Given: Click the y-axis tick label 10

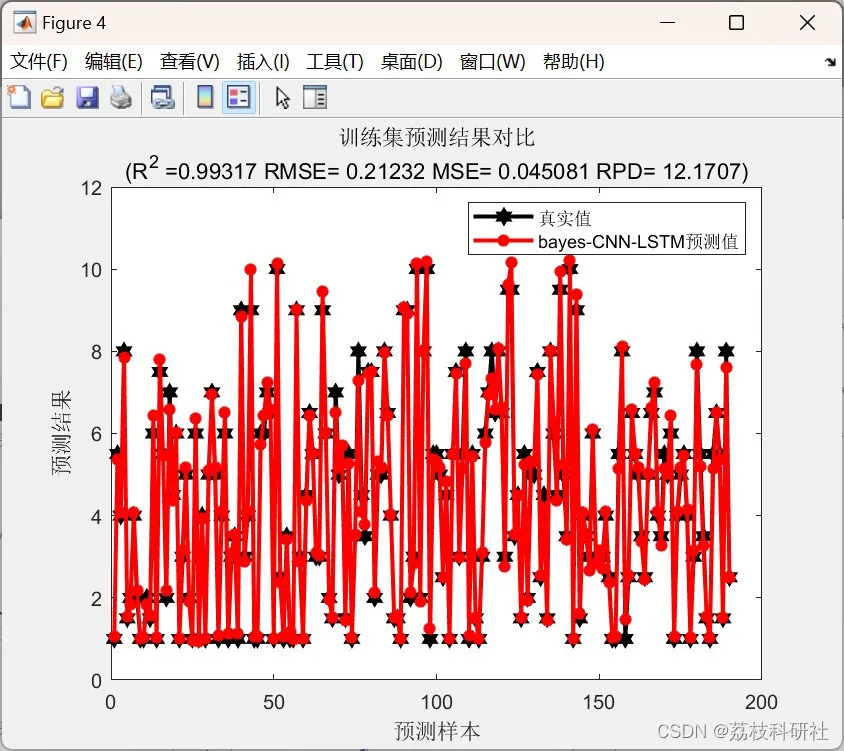Looking at the screenshot, I should click(92, 270).
